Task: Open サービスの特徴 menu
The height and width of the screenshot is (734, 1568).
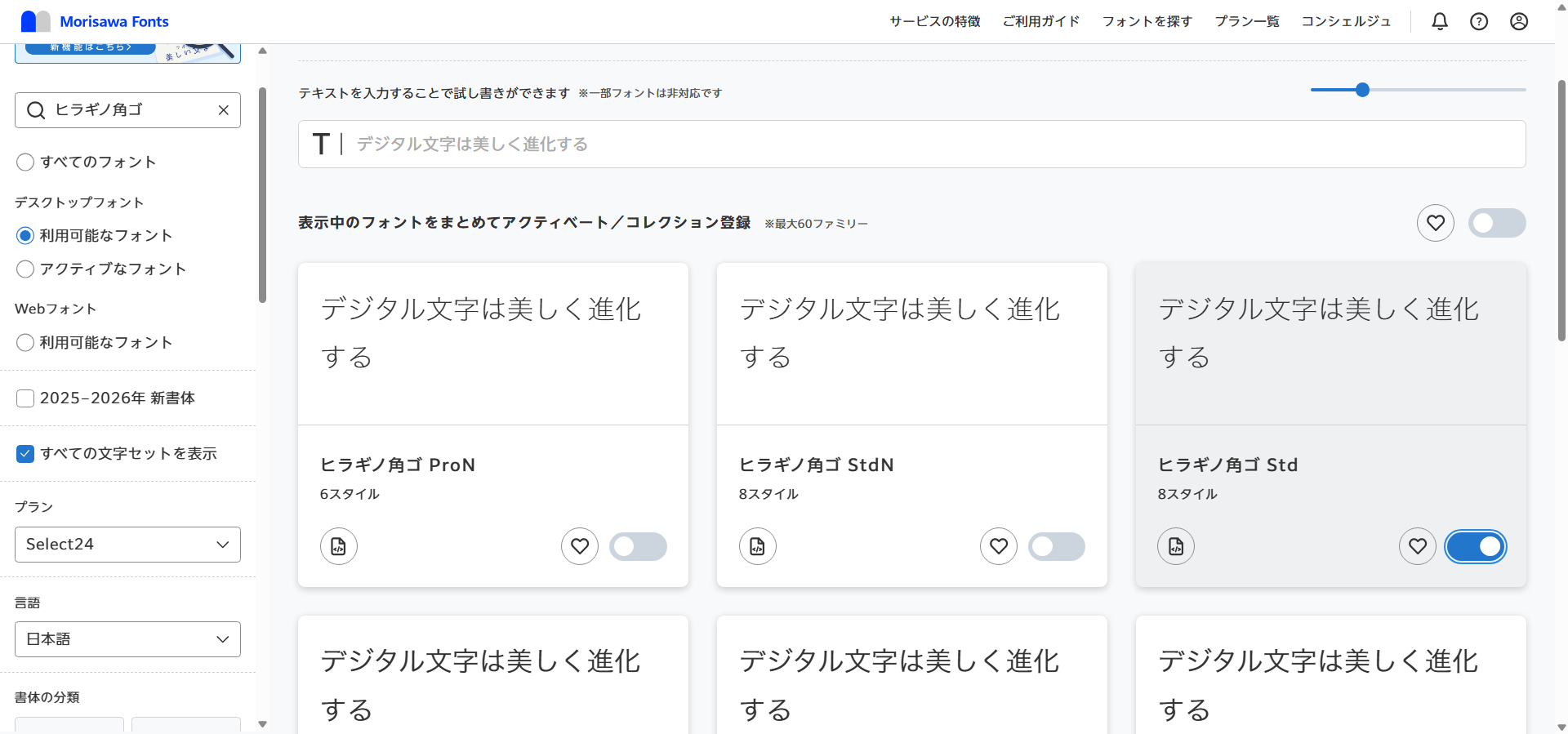Action: click(x=935, y=21)
